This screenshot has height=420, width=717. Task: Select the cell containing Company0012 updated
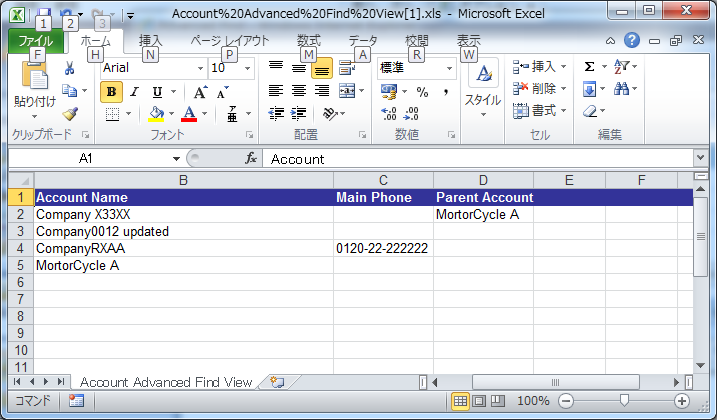tap(183, 231)
